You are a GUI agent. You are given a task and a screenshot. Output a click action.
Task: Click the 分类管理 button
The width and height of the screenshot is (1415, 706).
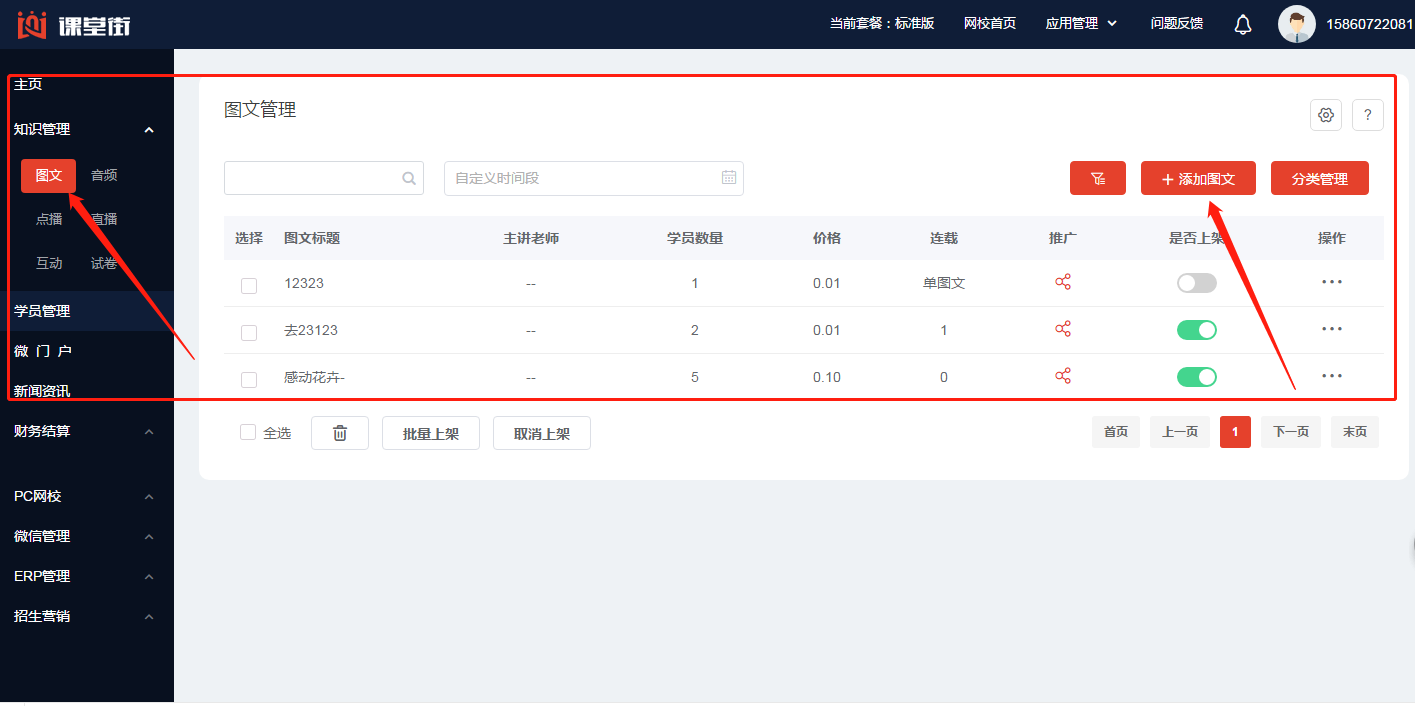coord(1319,179)
